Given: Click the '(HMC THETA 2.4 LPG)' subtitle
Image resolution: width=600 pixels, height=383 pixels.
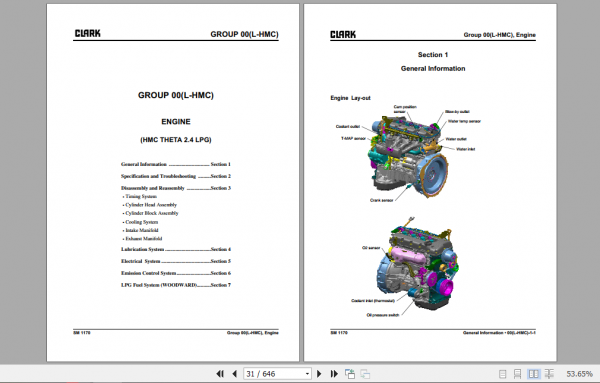Looking at the screenshot, I should 176,140.
